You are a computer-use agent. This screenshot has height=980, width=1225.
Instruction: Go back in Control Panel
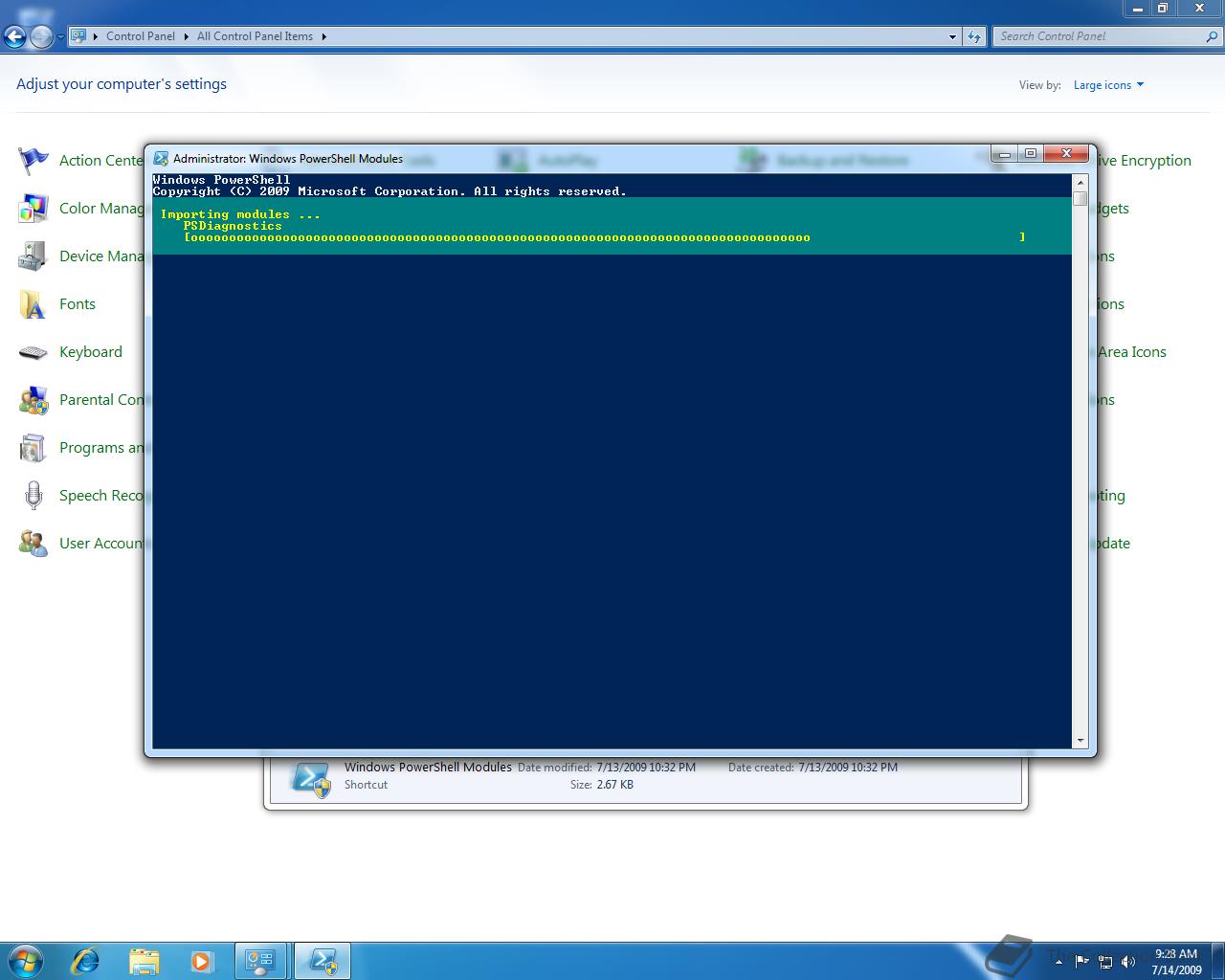coord(15,37)
